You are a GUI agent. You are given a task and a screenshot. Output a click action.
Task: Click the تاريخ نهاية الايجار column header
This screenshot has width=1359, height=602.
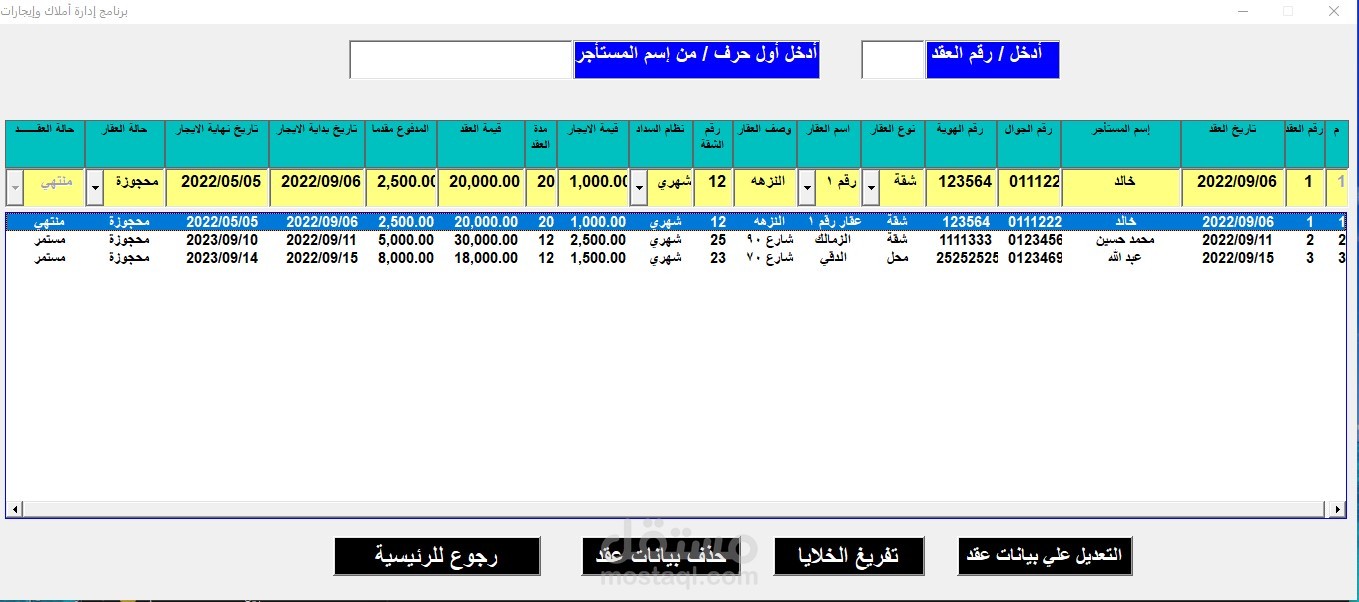click(x=217, y=144)
